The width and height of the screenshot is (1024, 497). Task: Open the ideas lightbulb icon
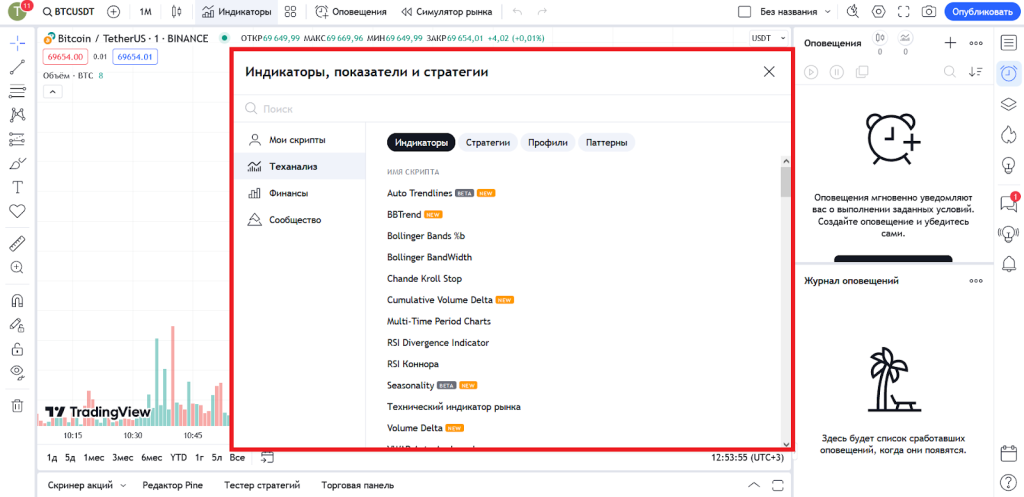pos(1008,164)
